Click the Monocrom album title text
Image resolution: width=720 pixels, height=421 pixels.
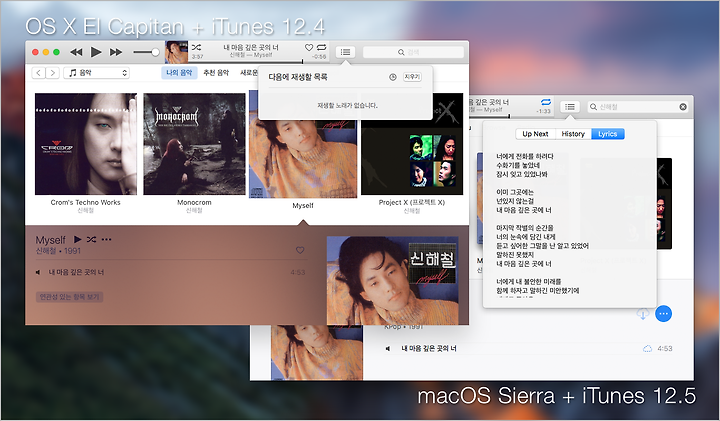pyautogui.click(x=194, y=202)
